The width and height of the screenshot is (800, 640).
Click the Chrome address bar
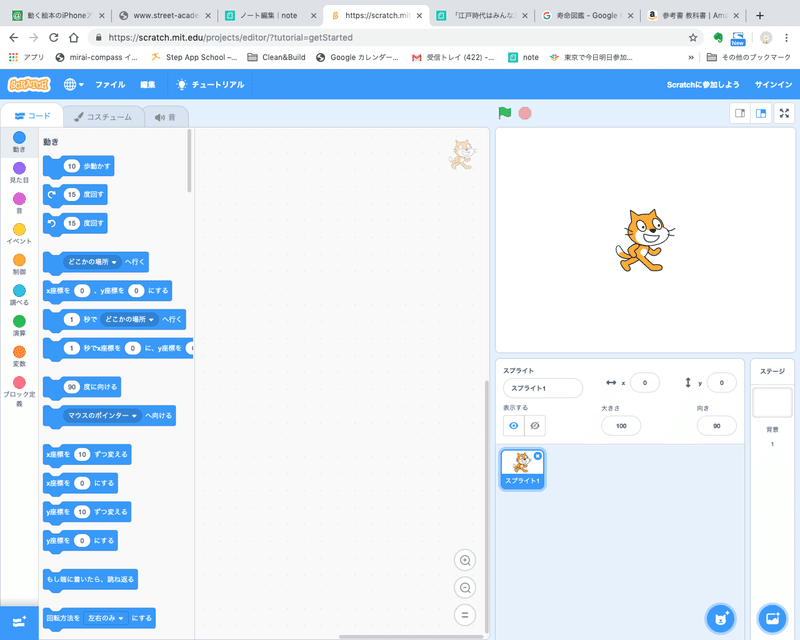[x=393, y=37]
